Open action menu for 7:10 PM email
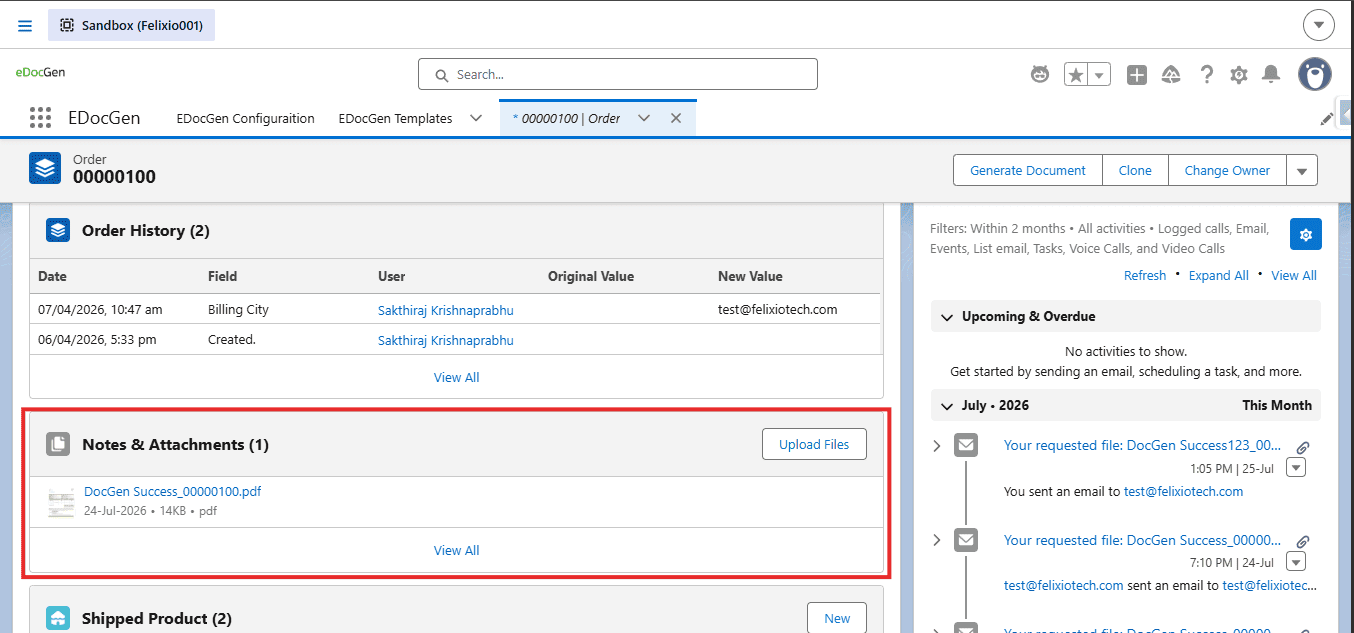This screenshot has width=1354, height=633. tap(1296, 562)
